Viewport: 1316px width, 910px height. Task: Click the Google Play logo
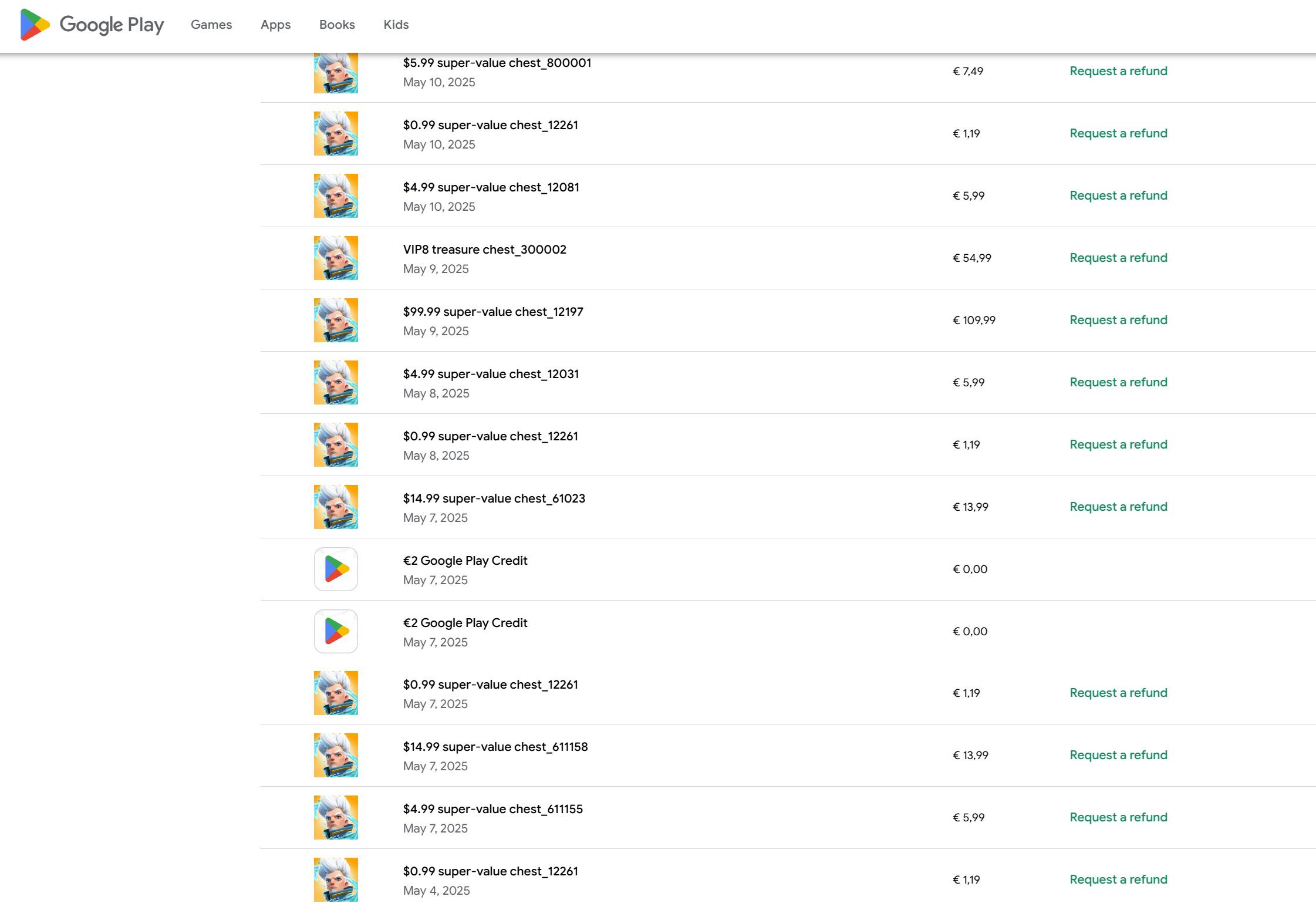pyautogui.click(x=92, y=25)
